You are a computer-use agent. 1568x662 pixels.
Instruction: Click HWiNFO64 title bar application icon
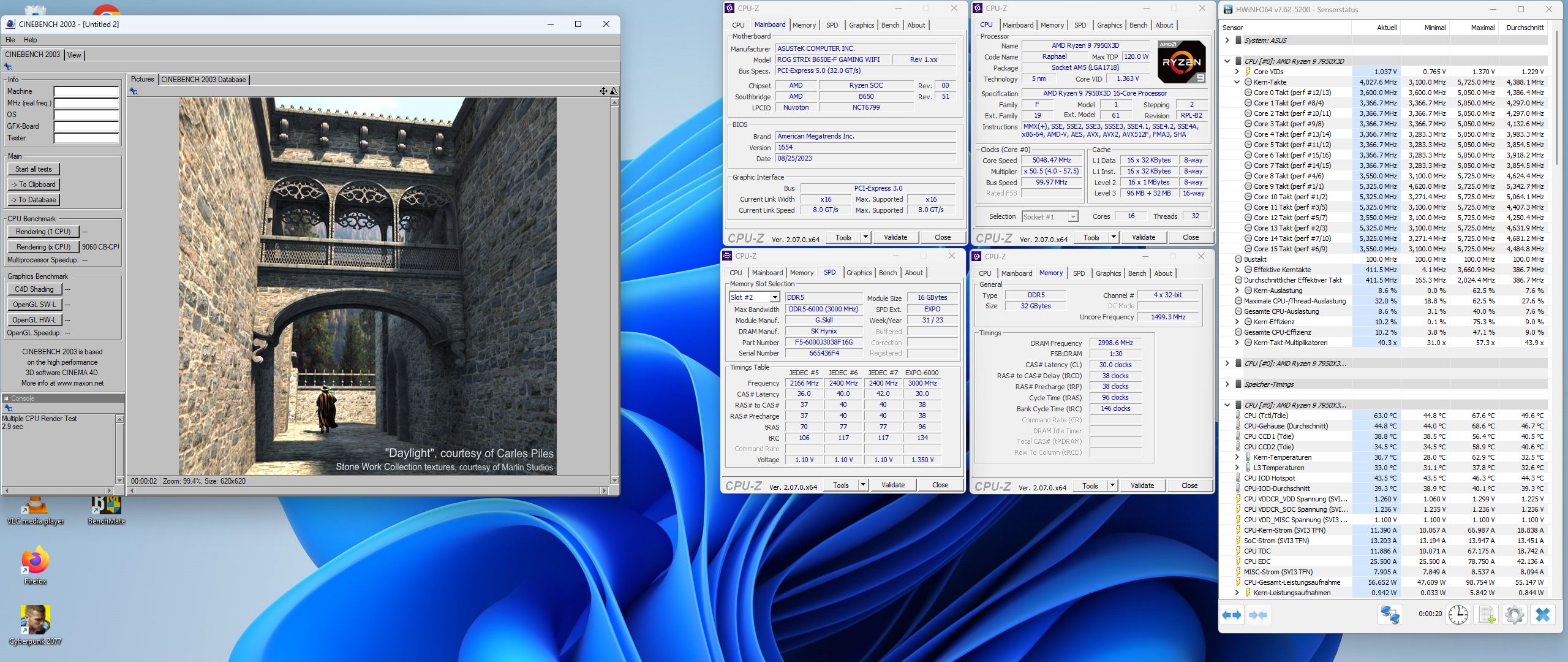[1227, 9]
